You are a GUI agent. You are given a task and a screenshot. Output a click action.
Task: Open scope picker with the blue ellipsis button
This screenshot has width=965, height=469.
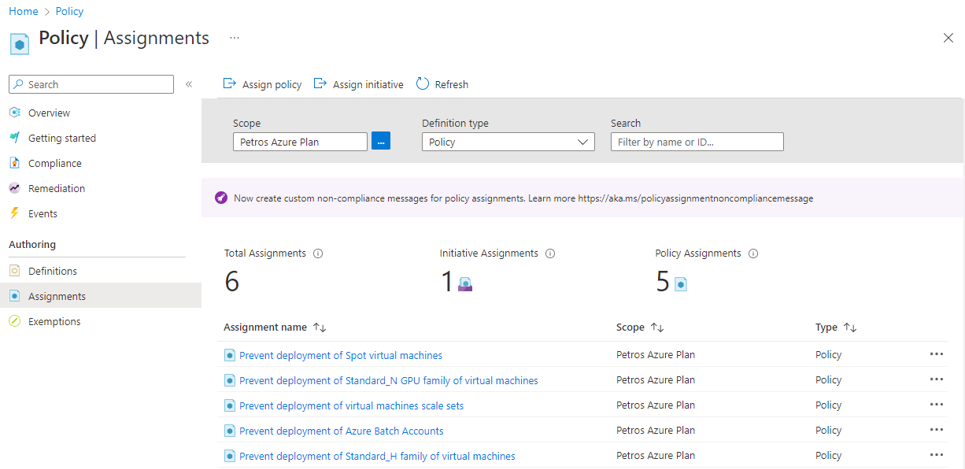pyautogui.click(x=381, y=142)
